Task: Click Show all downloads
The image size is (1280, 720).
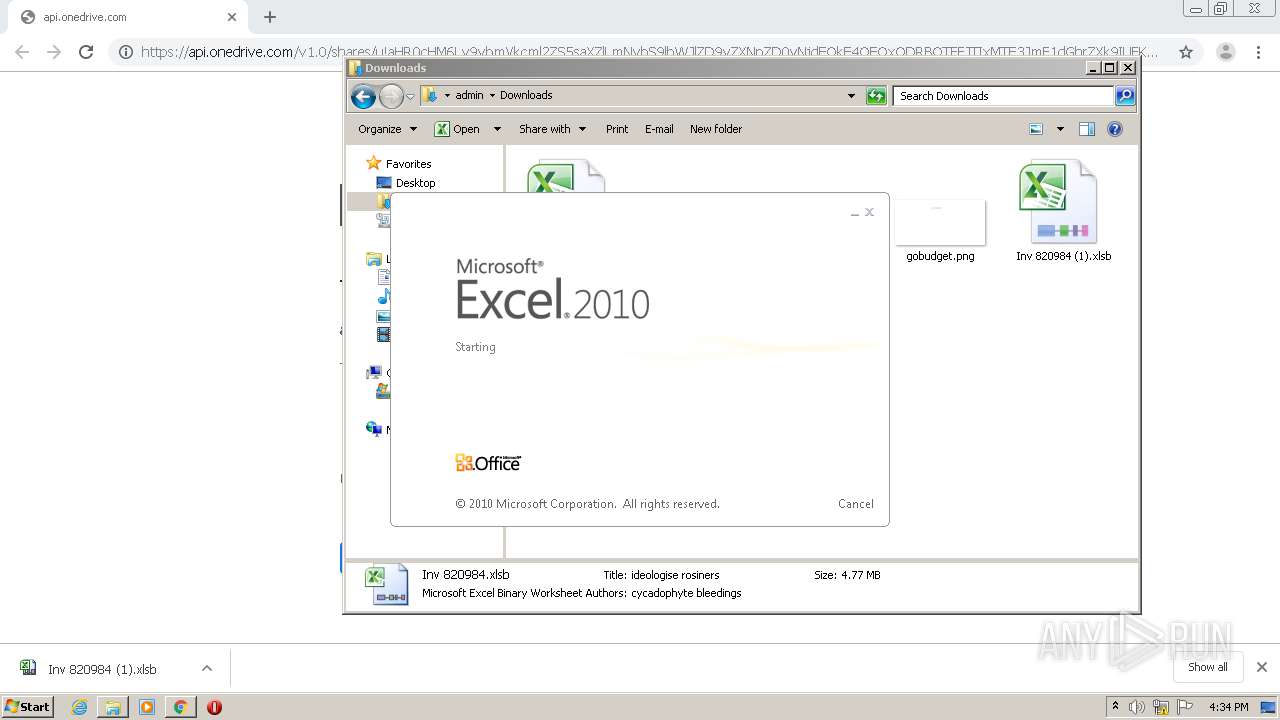Action: coord(1208,667)
